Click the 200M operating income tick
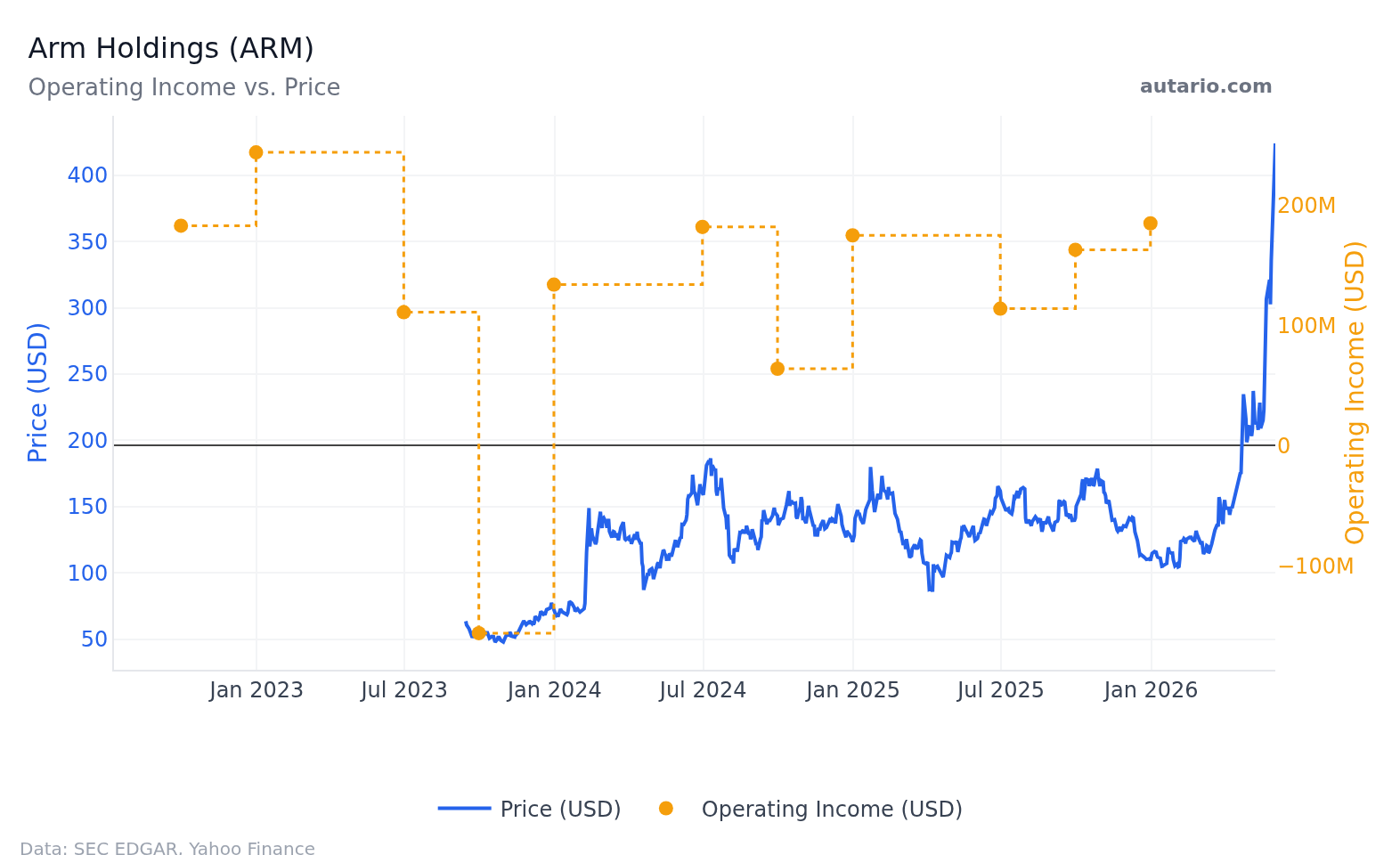 click(x=1306, y=206)
